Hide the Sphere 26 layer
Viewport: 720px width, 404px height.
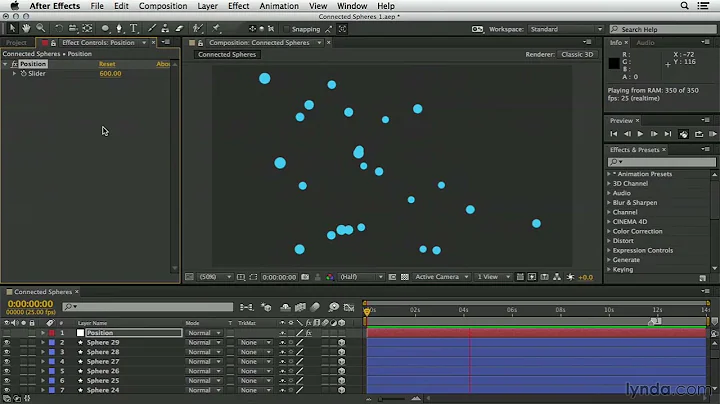point(6,371)
